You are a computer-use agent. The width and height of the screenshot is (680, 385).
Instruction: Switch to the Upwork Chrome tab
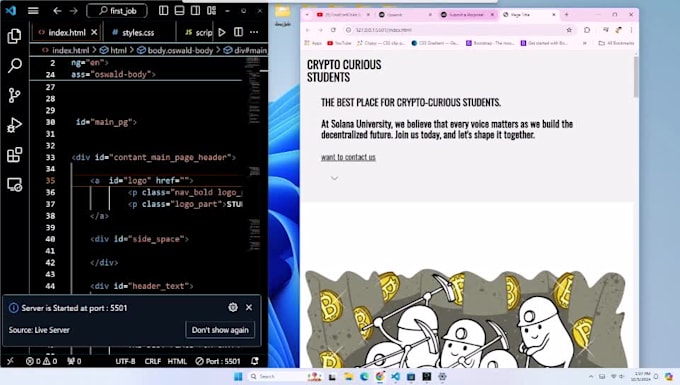(x=405, y=15)
